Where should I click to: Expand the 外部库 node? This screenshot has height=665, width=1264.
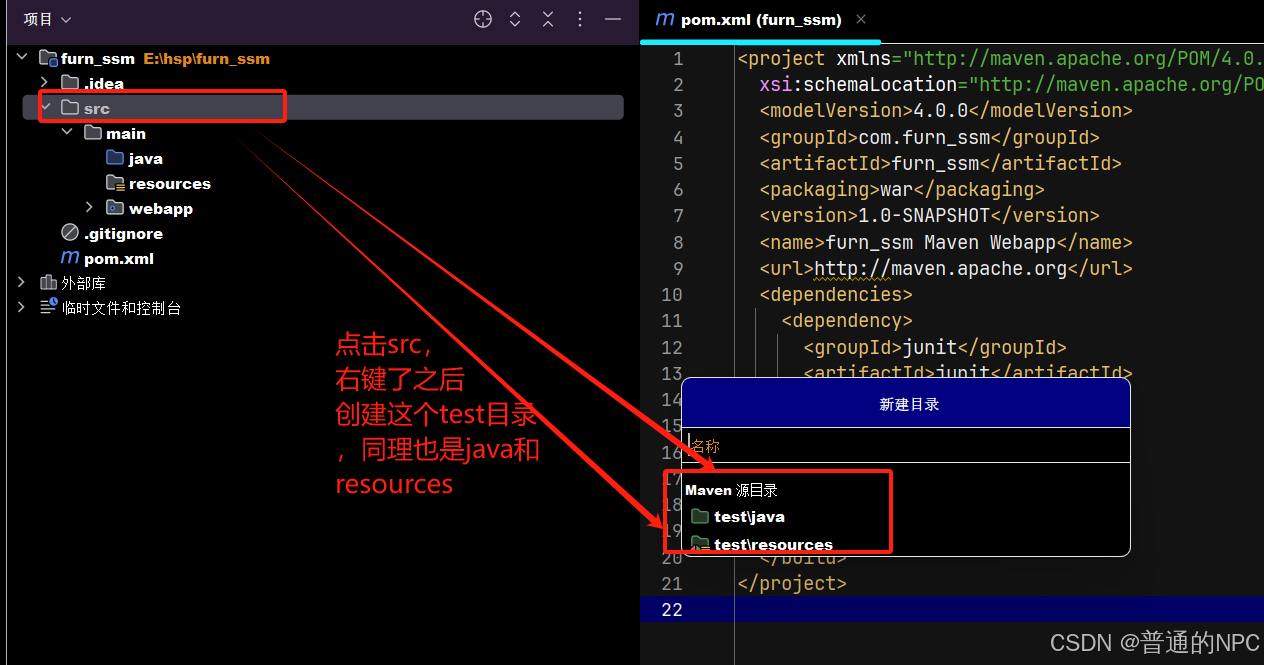click(x=22, y=283)
